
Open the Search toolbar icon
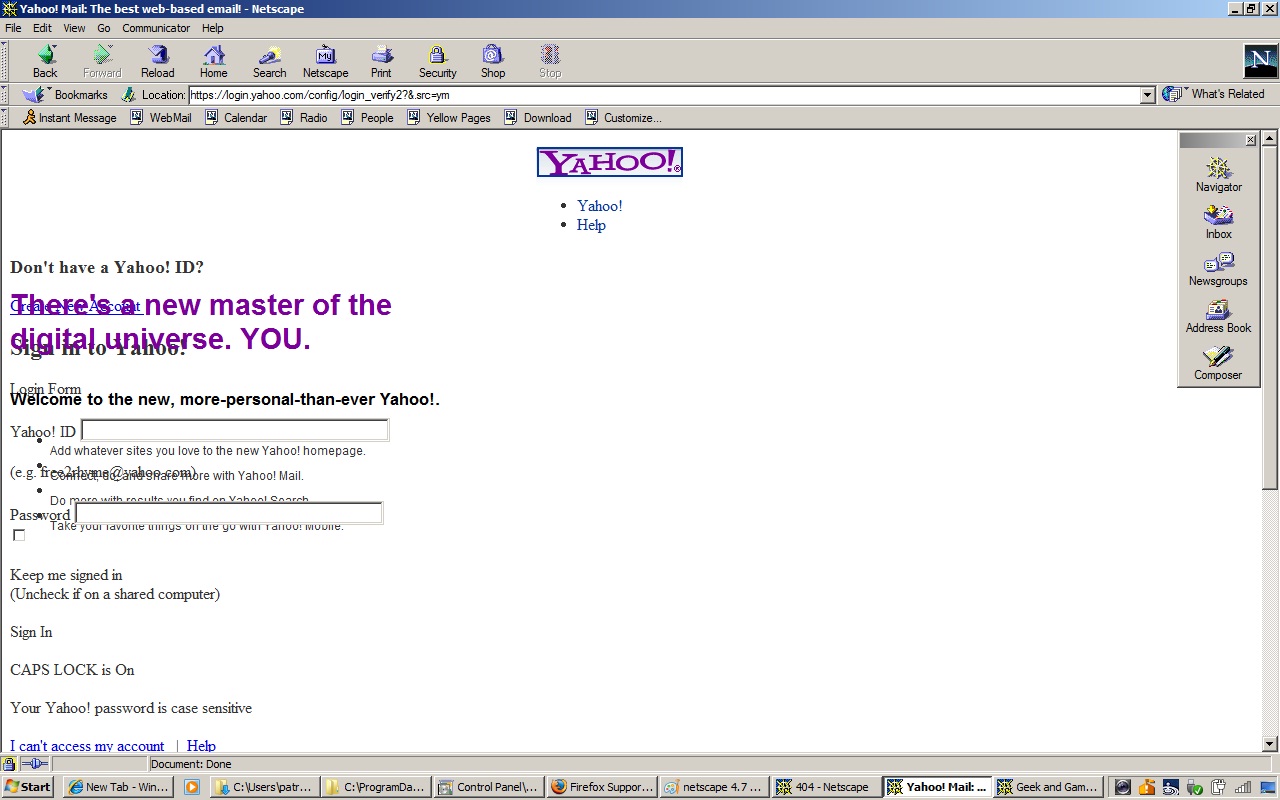point(270,61)
